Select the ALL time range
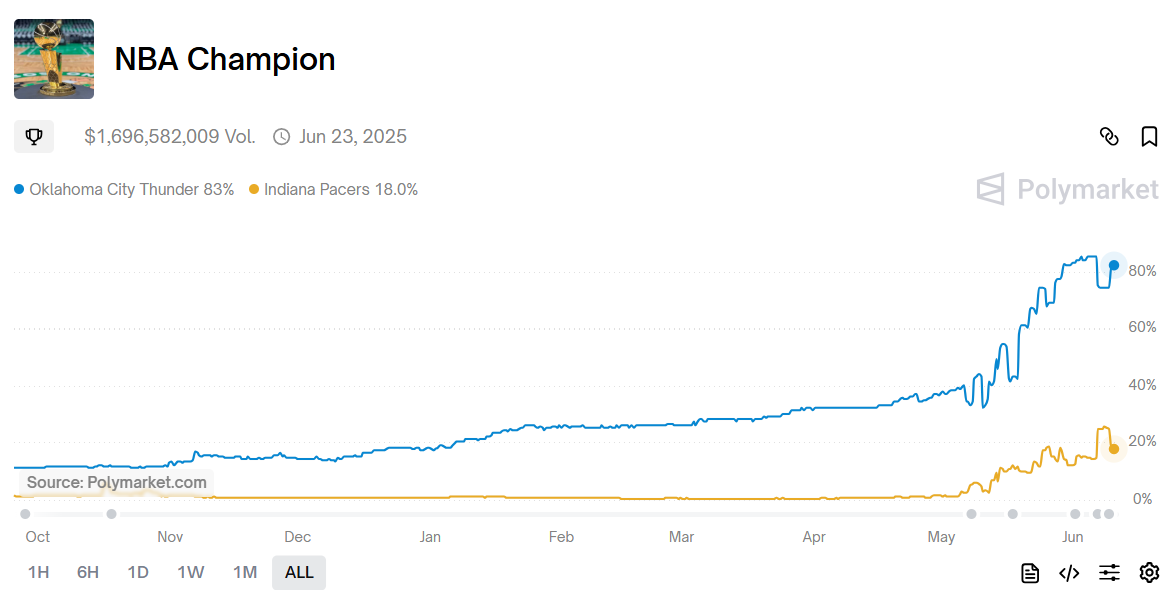 [x=299, y=573]
